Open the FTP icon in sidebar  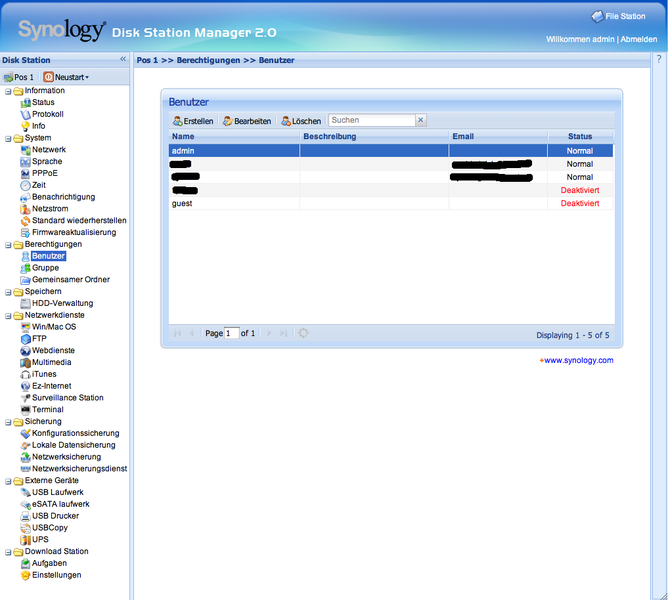[25, 339]
